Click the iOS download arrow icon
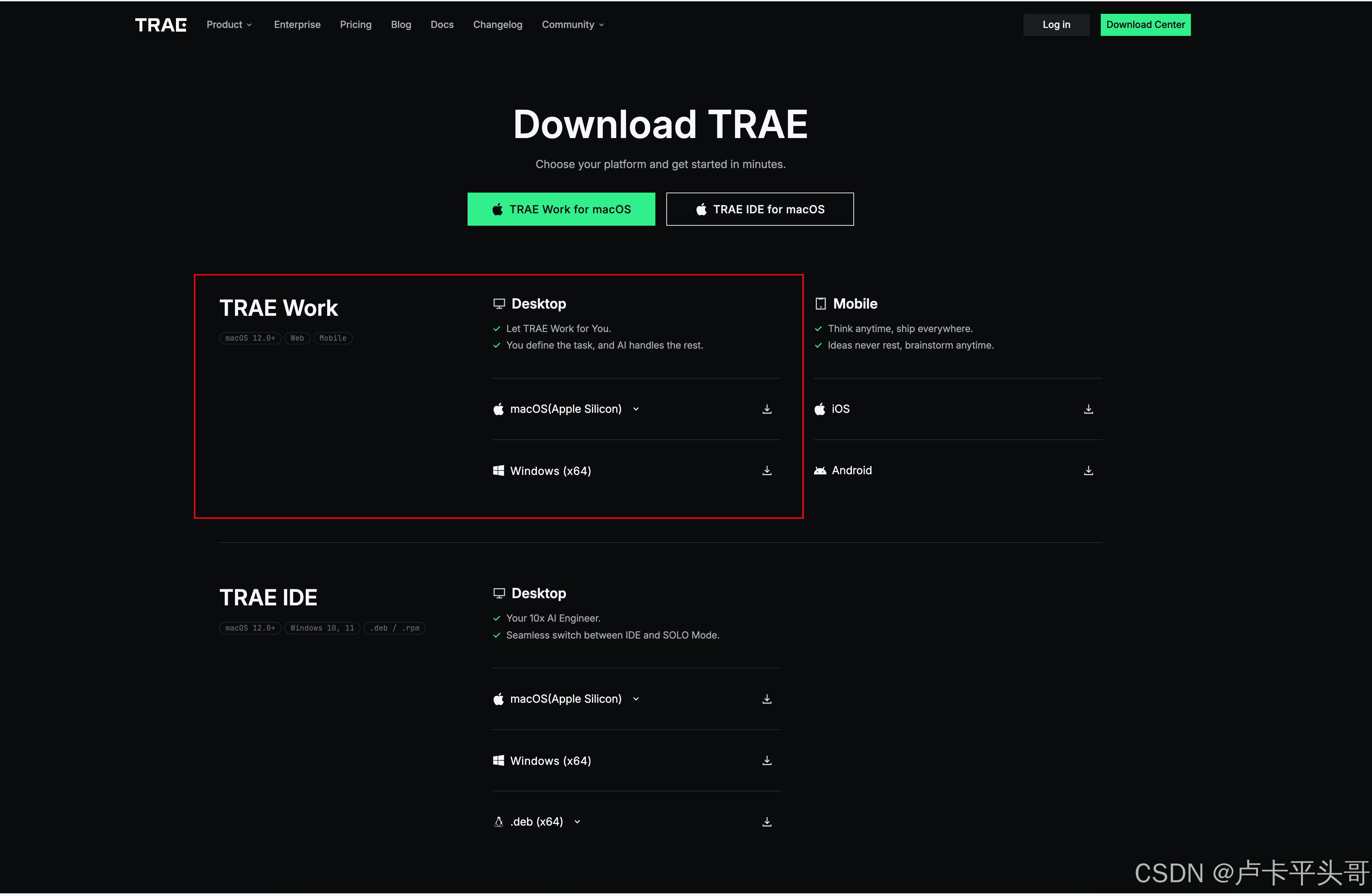The width and height of the screenshot is (1372, 896). point(1088,409)
